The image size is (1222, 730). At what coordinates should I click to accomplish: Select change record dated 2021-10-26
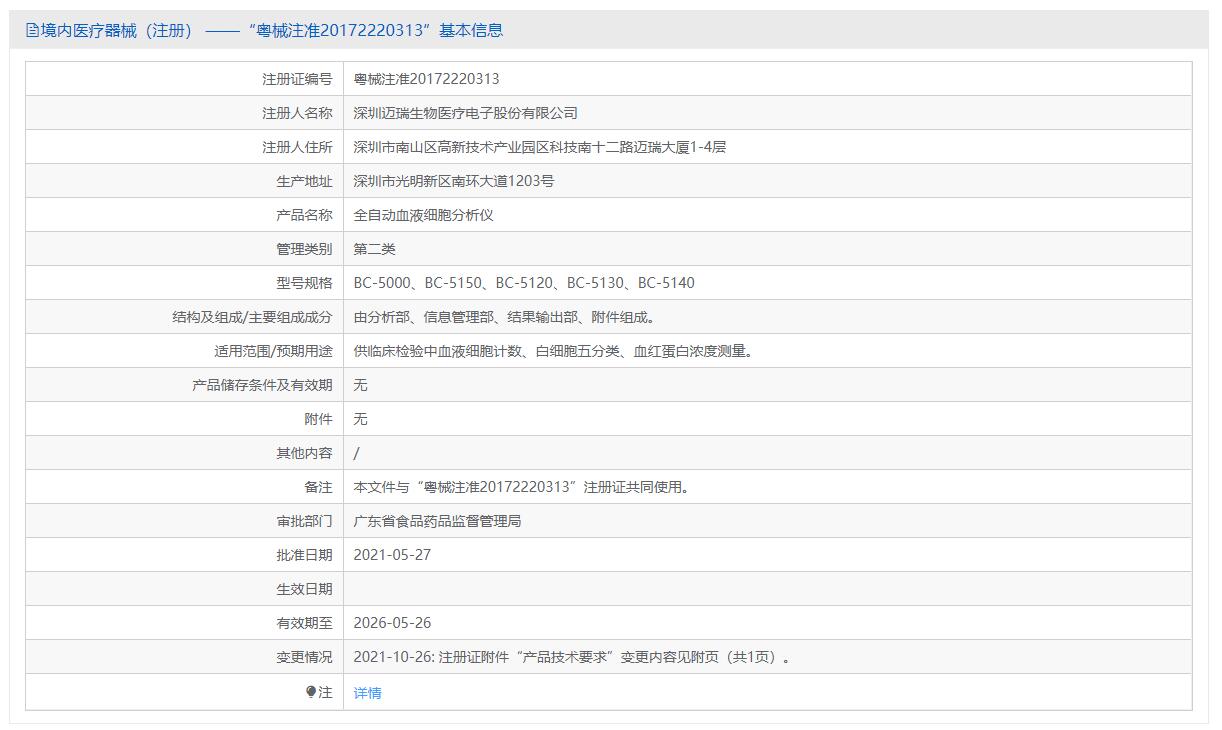[x=573, y=657]
